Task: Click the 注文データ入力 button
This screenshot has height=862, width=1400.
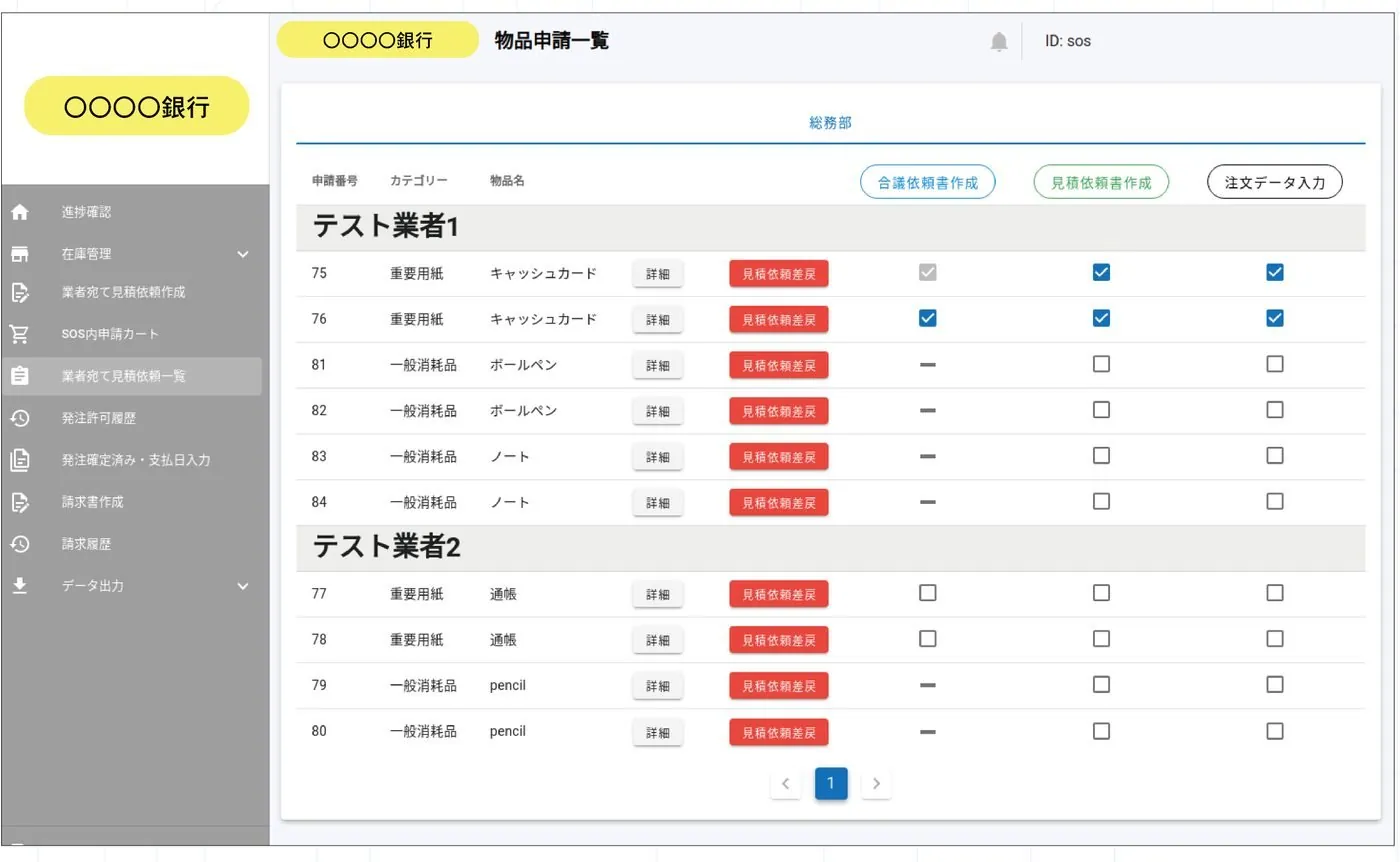Action: (1275, 183)
